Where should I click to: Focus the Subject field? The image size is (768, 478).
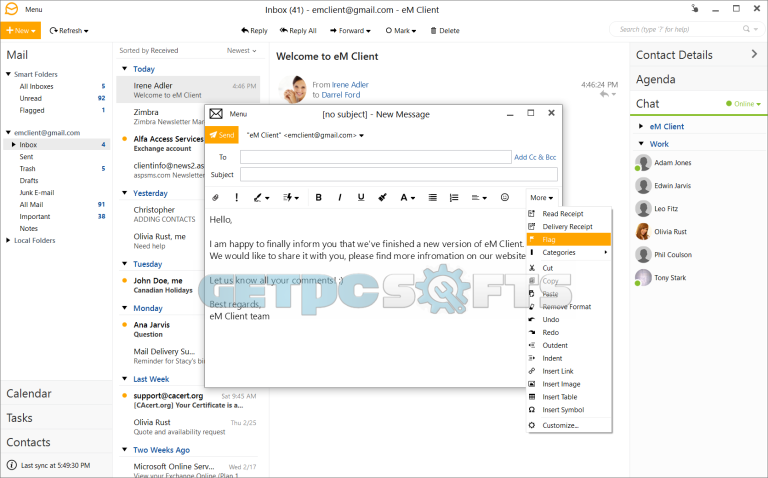(399, 174)
